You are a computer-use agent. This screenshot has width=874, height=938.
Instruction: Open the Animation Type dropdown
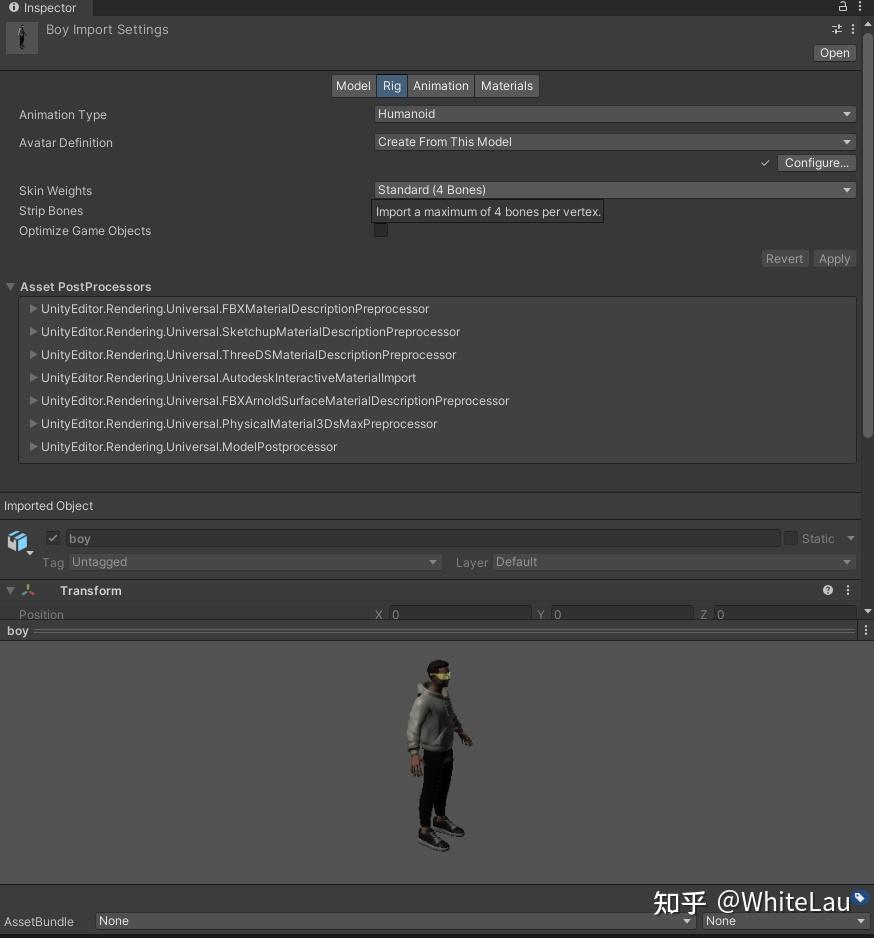(614, 113)
